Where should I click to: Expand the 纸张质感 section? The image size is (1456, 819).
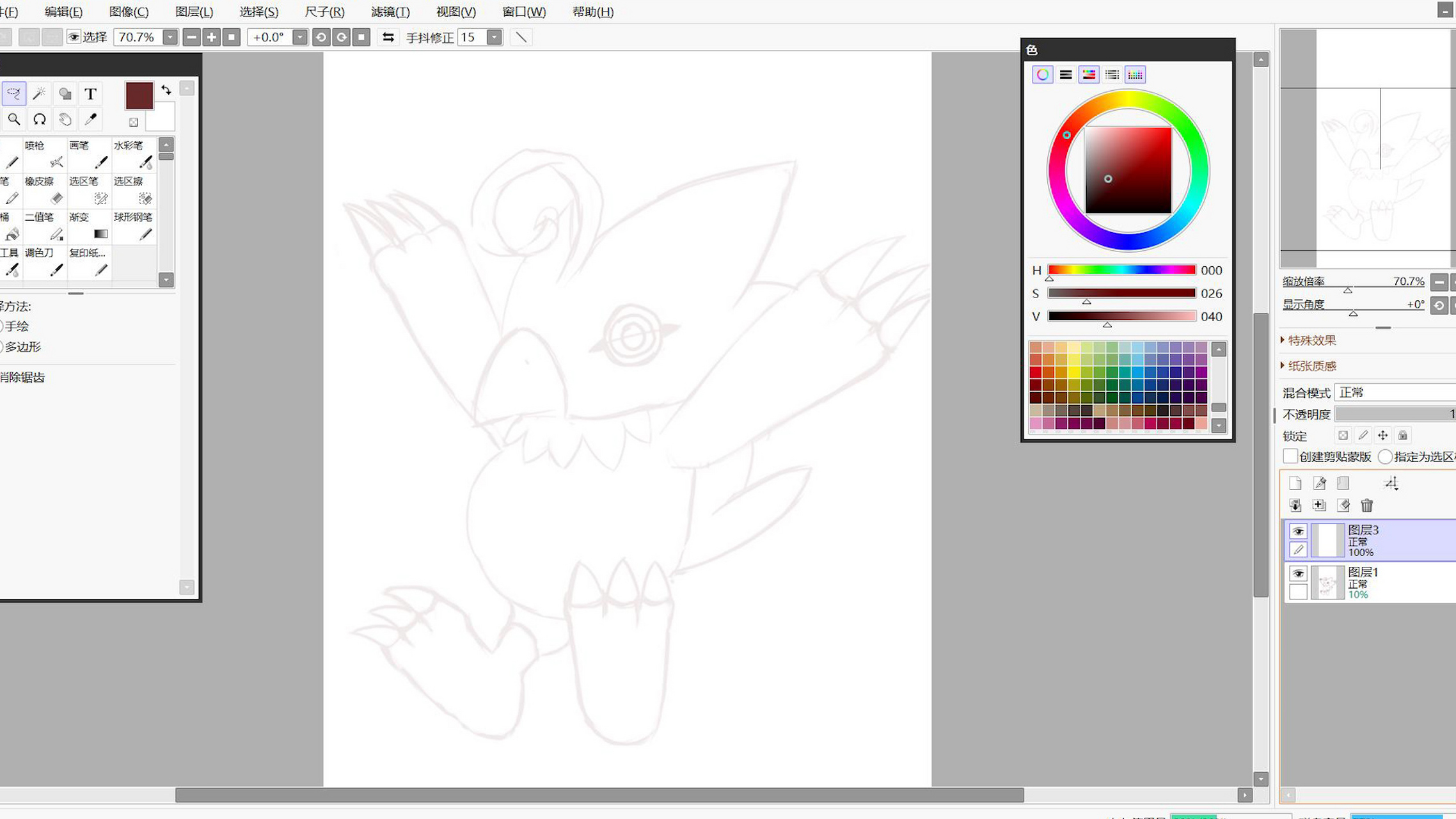(1309, 366)
